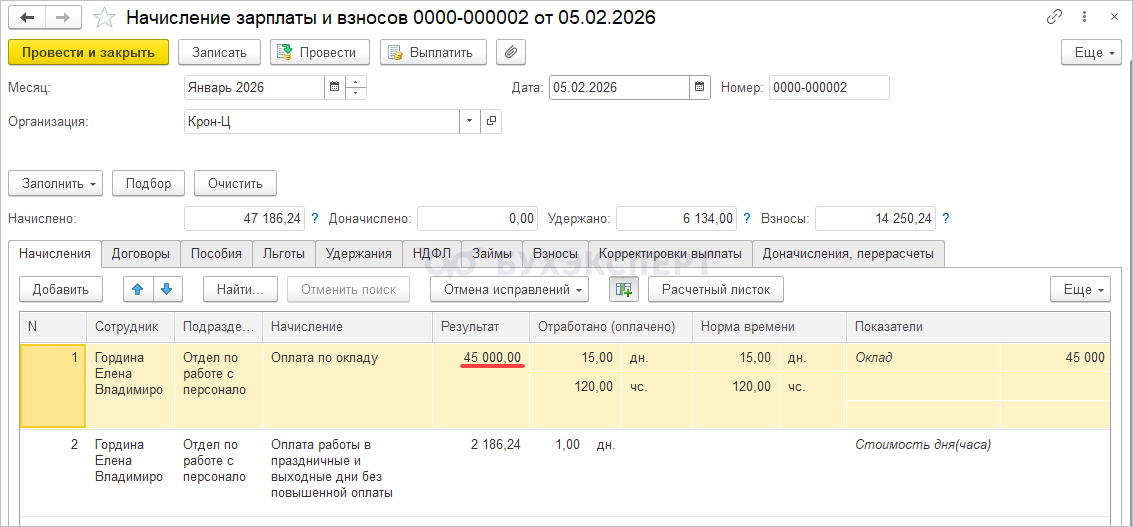Click the help question mark near Начислено
Image resolution: width=1133 pixels, height=527 pixels.
pyautogui.click(x=315, y=218)
